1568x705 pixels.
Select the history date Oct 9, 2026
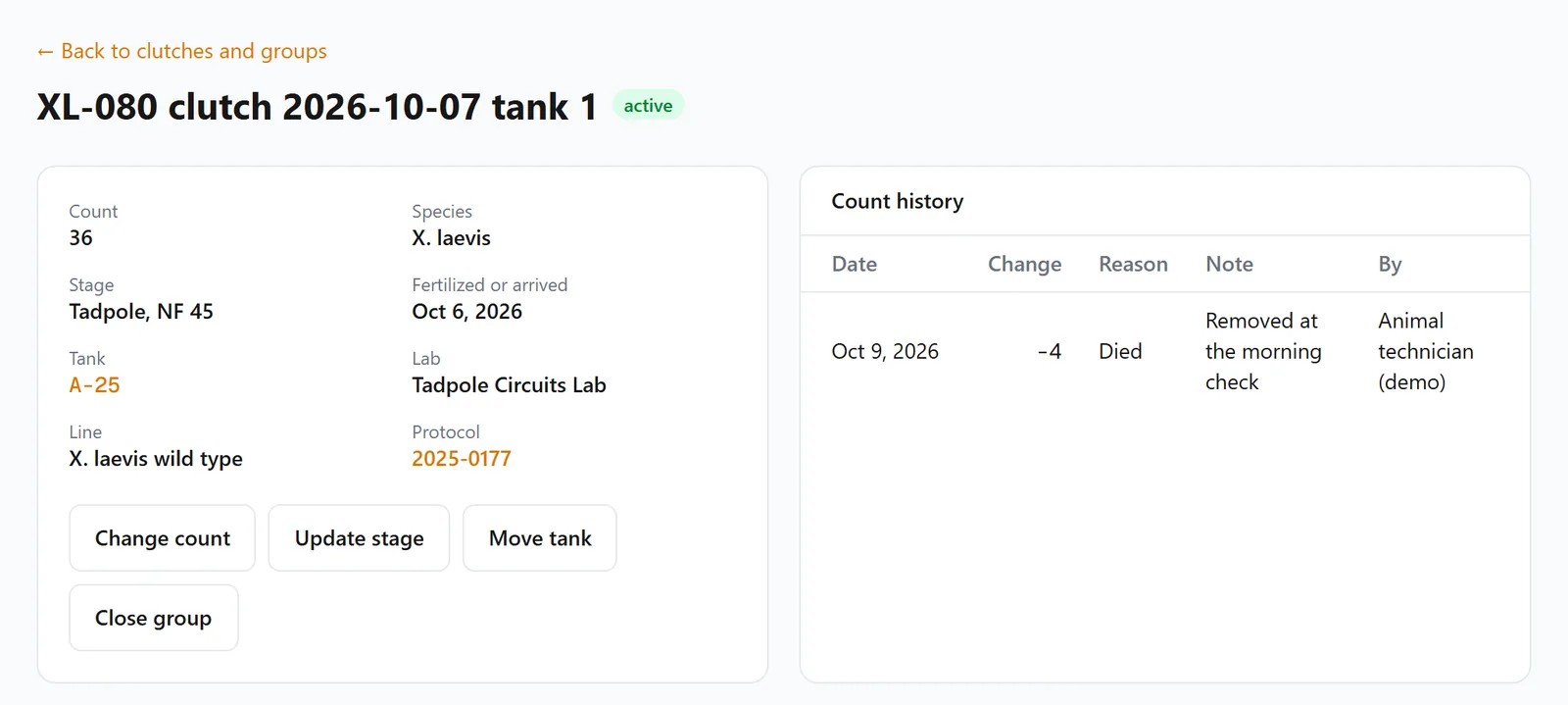pos(885,351)
